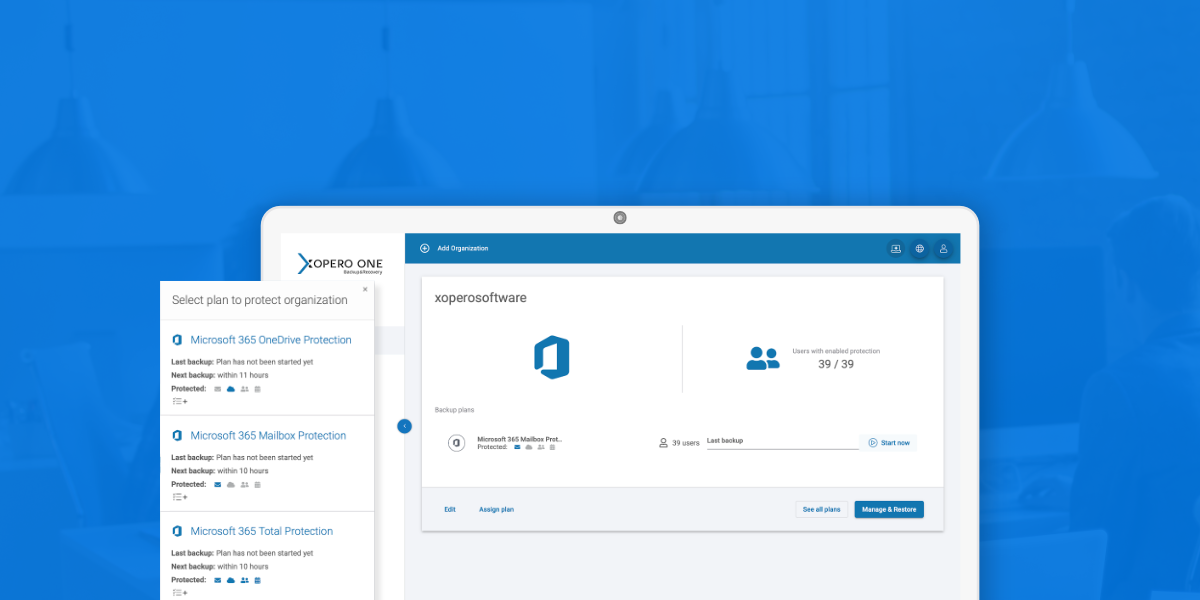
Task: Click the add-to-list icon under Mailbox Protection
Action: [180, 497]
